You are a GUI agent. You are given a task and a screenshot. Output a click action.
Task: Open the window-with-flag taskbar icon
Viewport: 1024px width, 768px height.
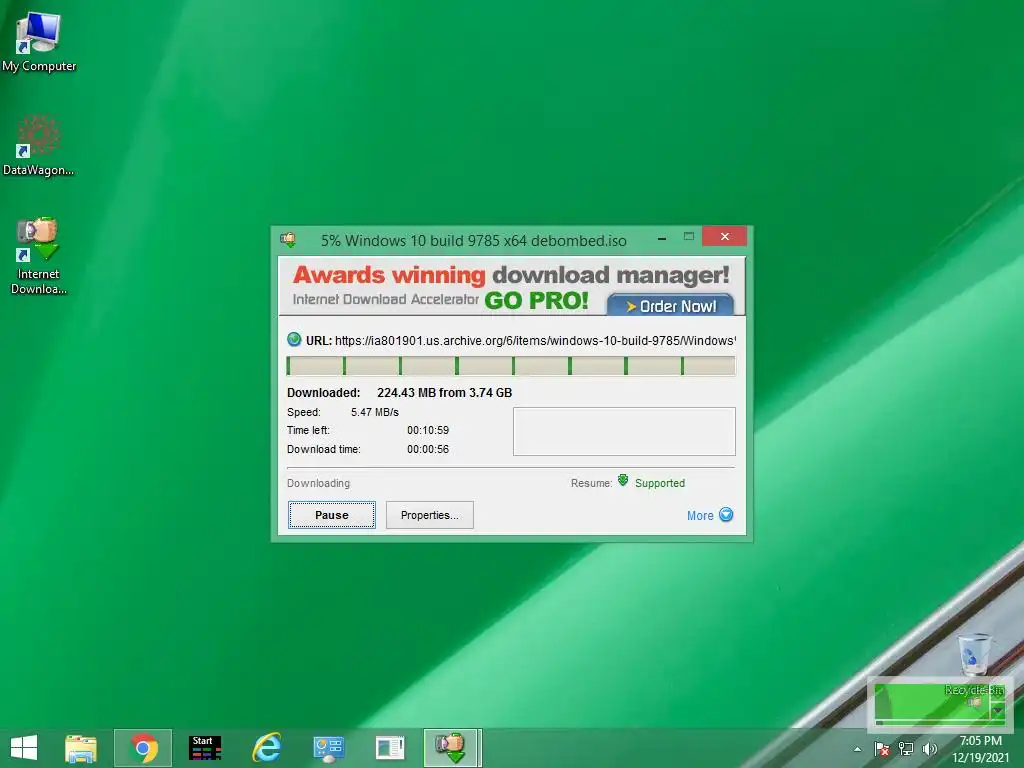(390, 748)
